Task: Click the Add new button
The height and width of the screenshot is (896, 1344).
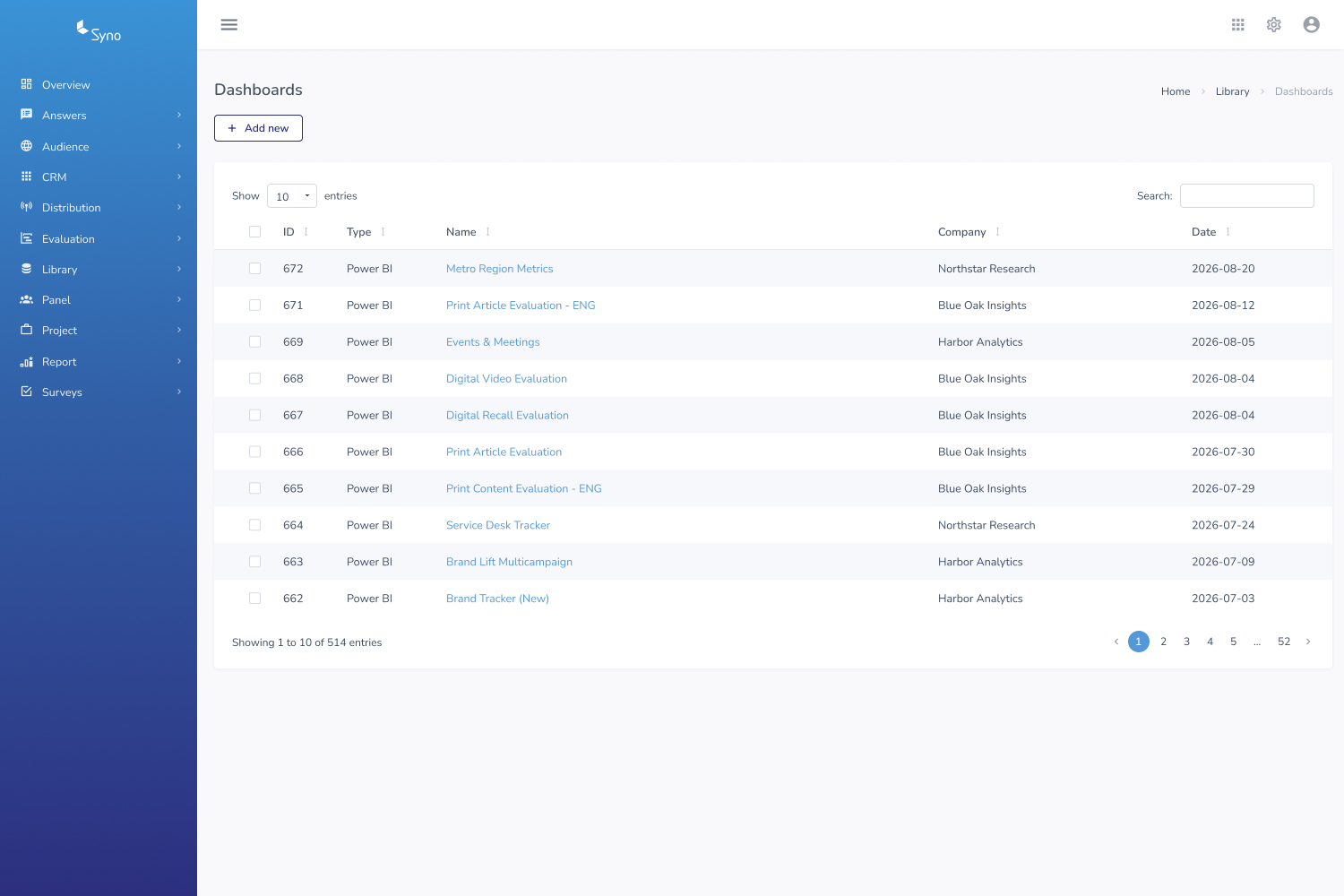Action: point(258,128)
